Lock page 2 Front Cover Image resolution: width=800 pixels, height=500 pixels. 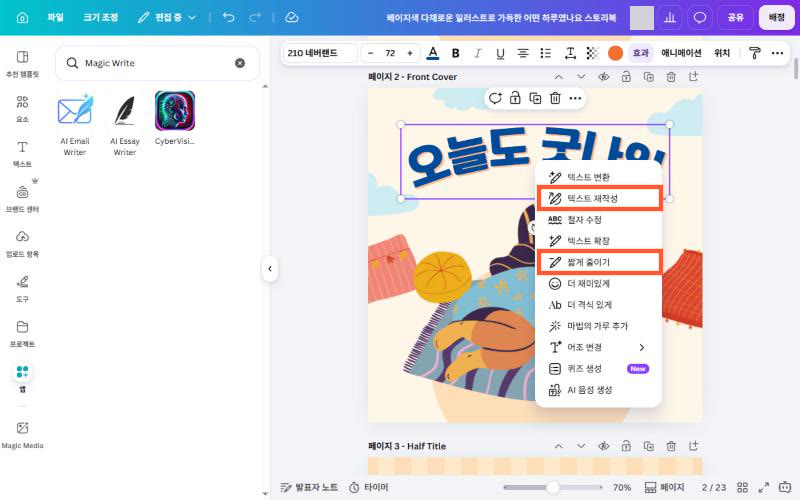click(x=626, y=77)
